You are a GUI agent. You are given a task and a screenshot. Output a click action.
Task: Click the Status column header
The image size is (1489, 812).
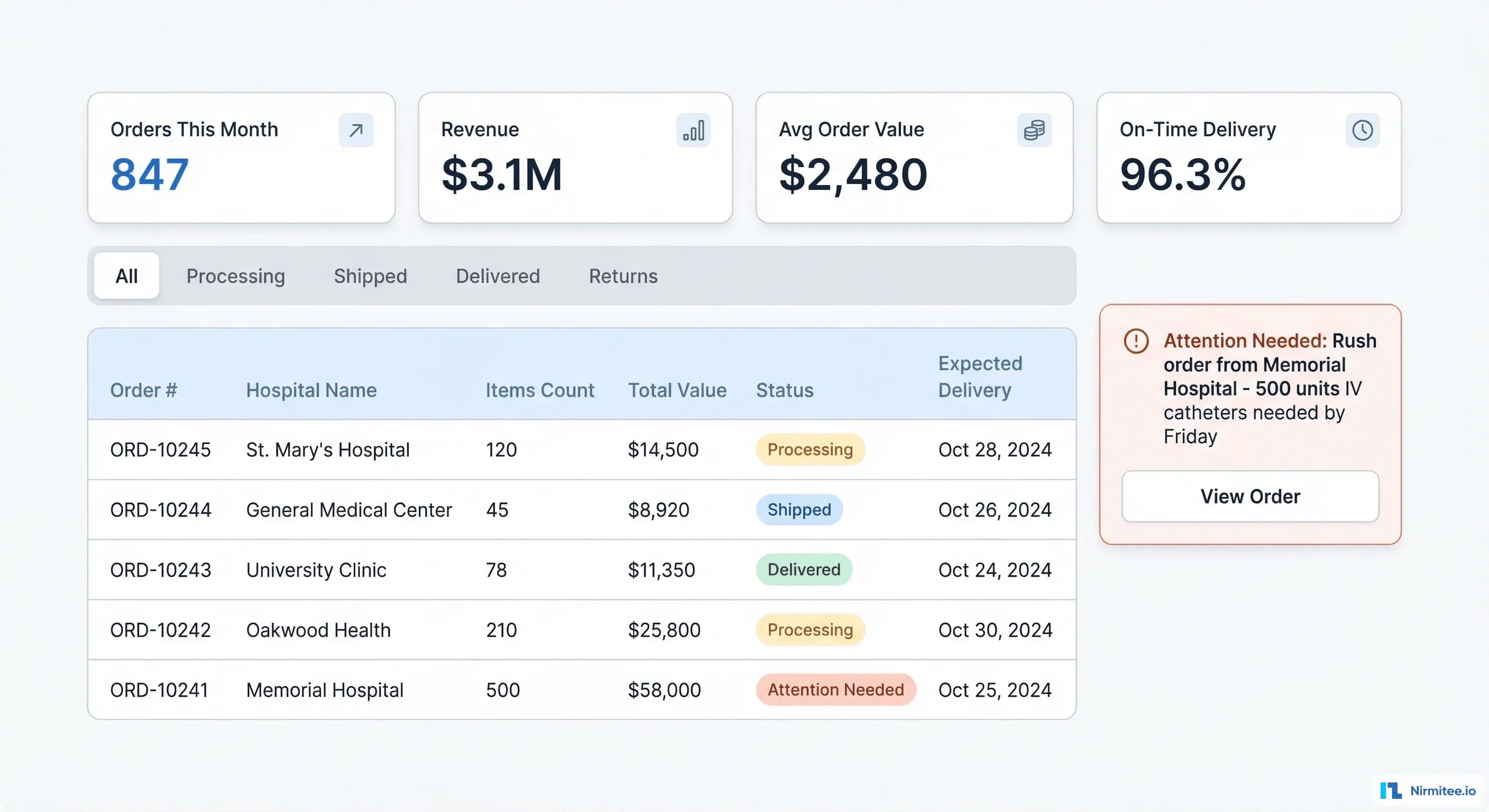coord(785,390)
